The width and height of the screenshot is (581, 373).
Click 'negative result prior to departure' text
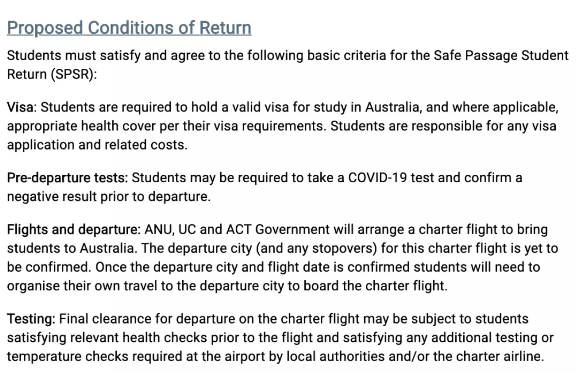109,197
